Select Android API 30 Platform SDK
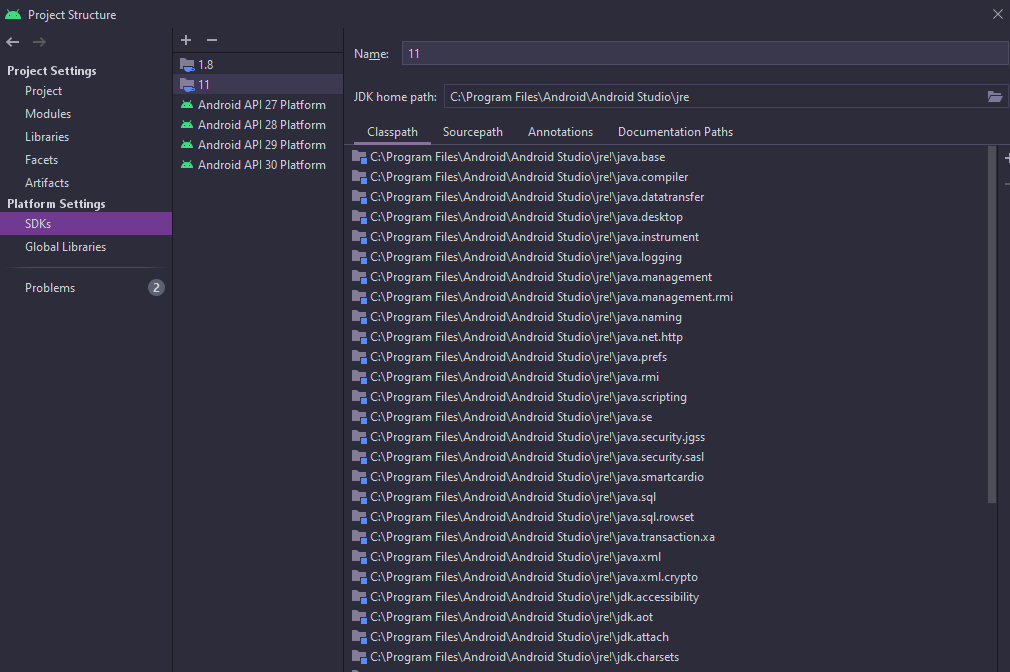The width and height of the screenshot is (1010, 672). pos(258,164)
